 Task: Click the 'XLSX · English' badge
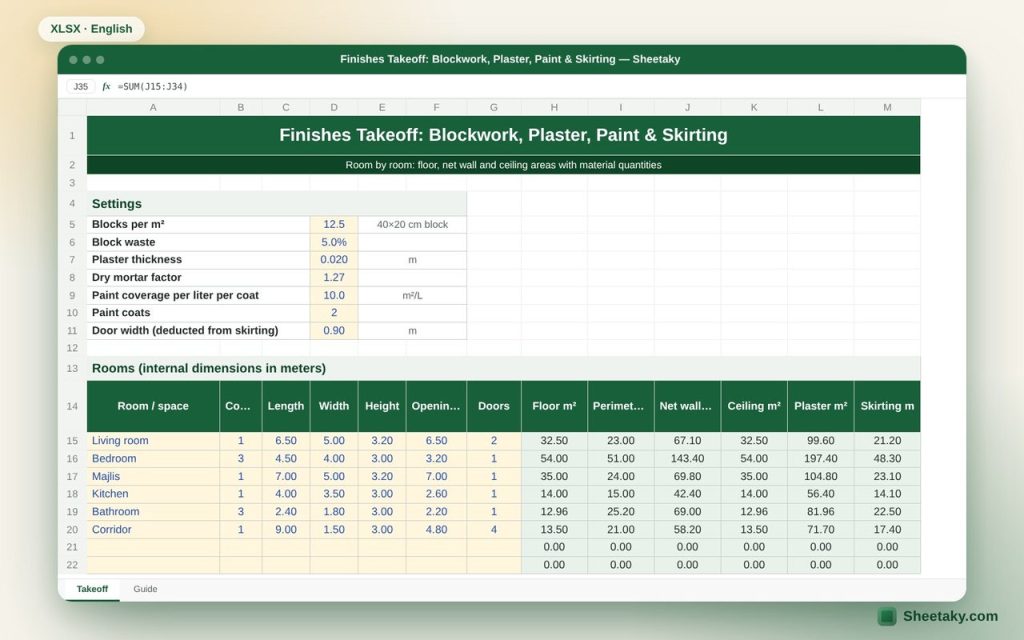(91, 29)
